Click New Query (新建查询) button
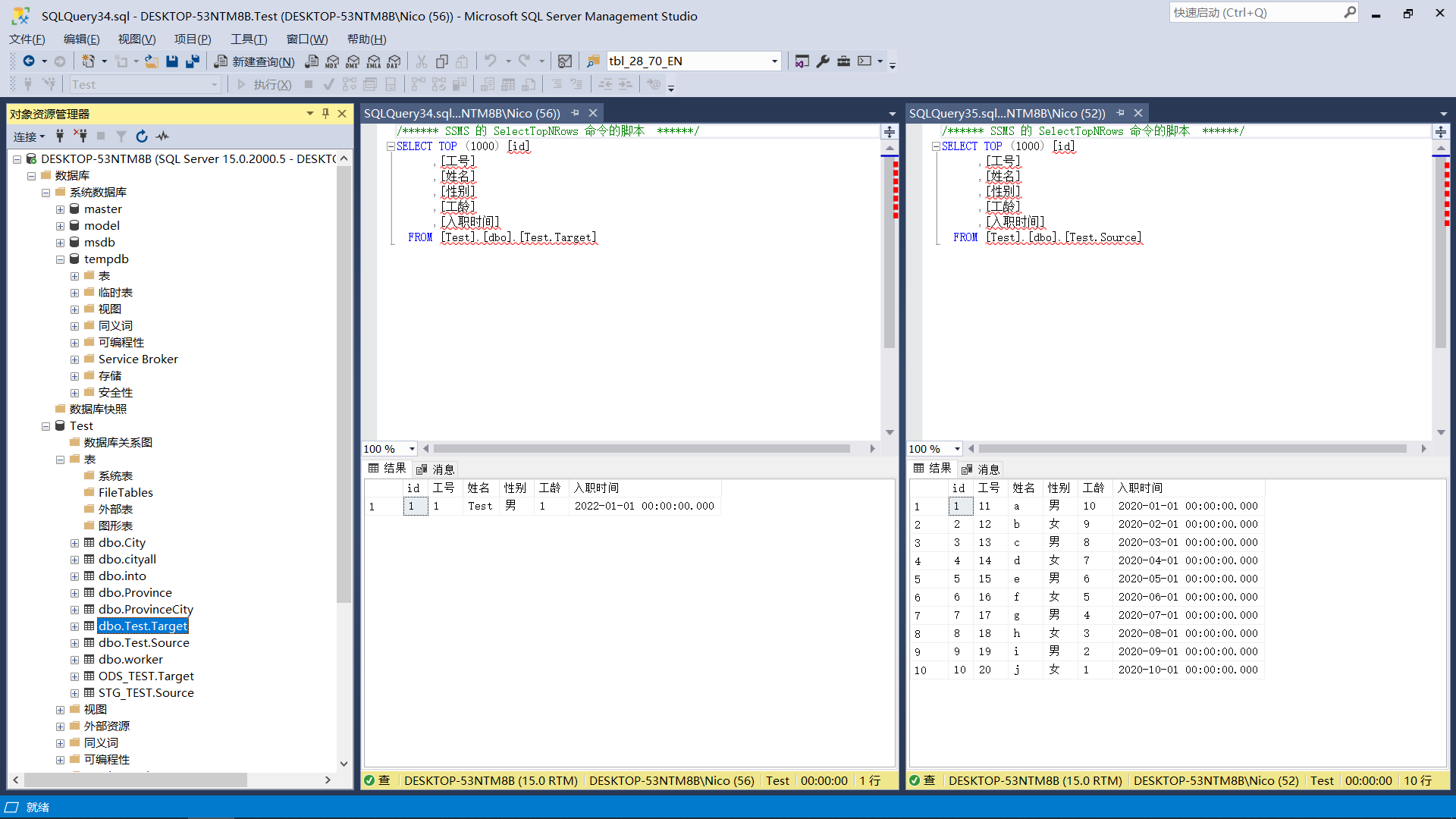The width and height of the screenshot is (1456, 819). pyautogui.click(x=254, y=61)
